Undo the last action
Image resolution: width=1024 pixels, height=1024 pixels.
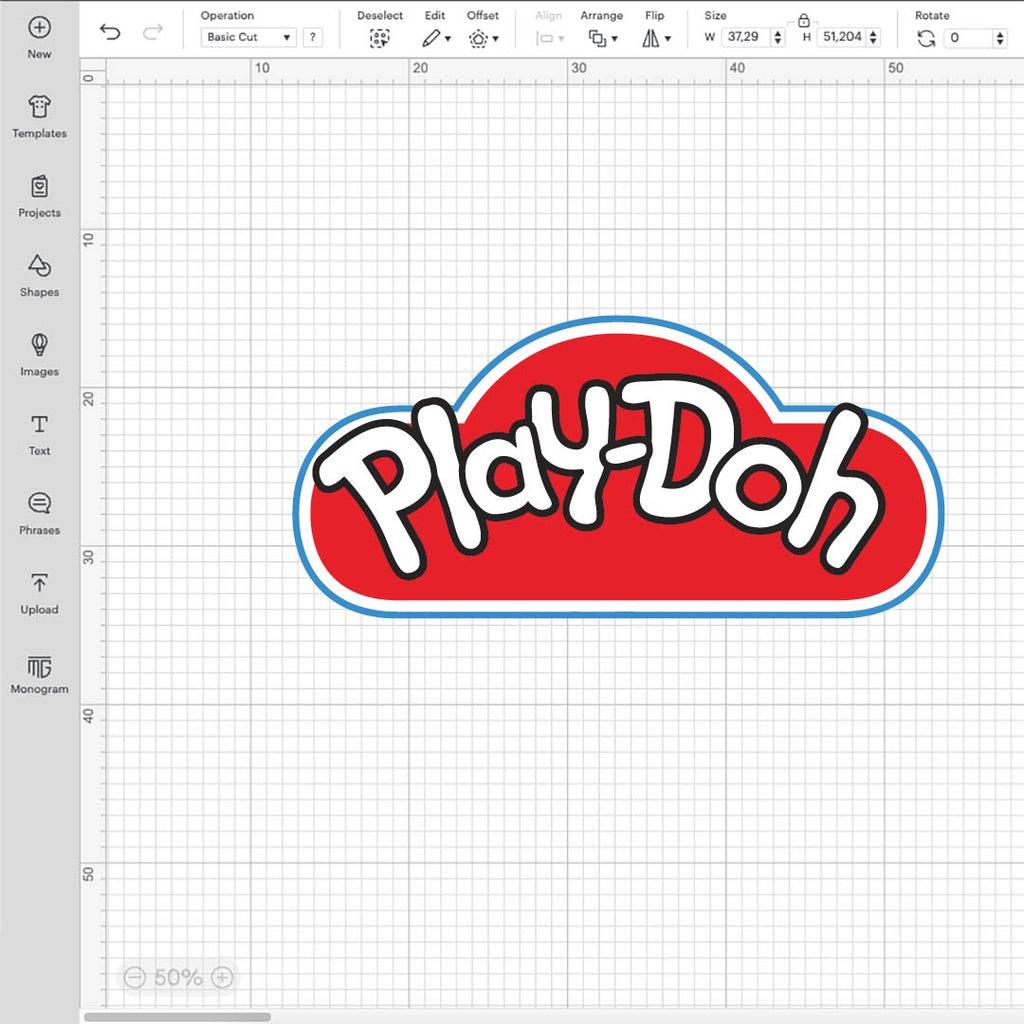click(110, 33)
